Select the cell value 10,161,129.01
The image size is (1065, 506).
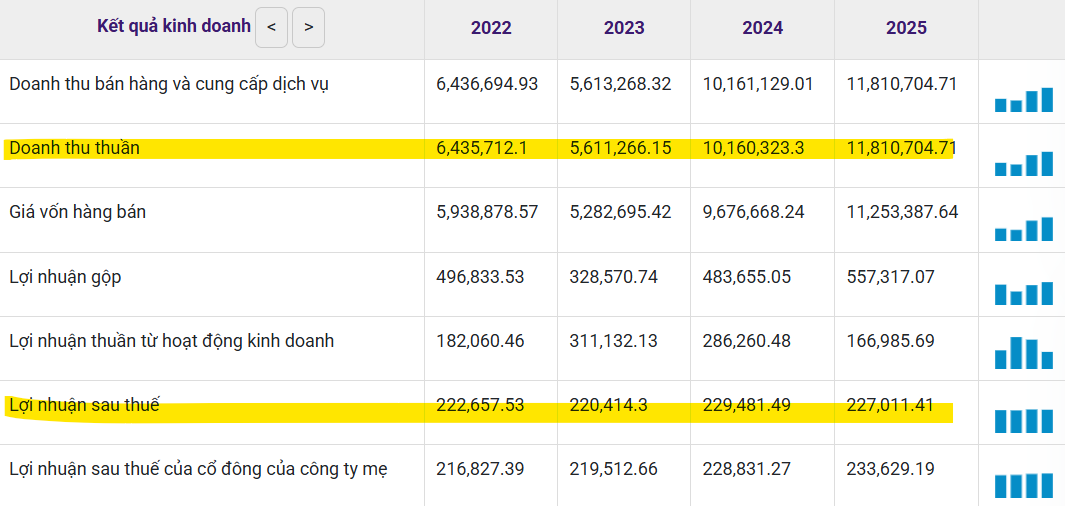(757, 84)
